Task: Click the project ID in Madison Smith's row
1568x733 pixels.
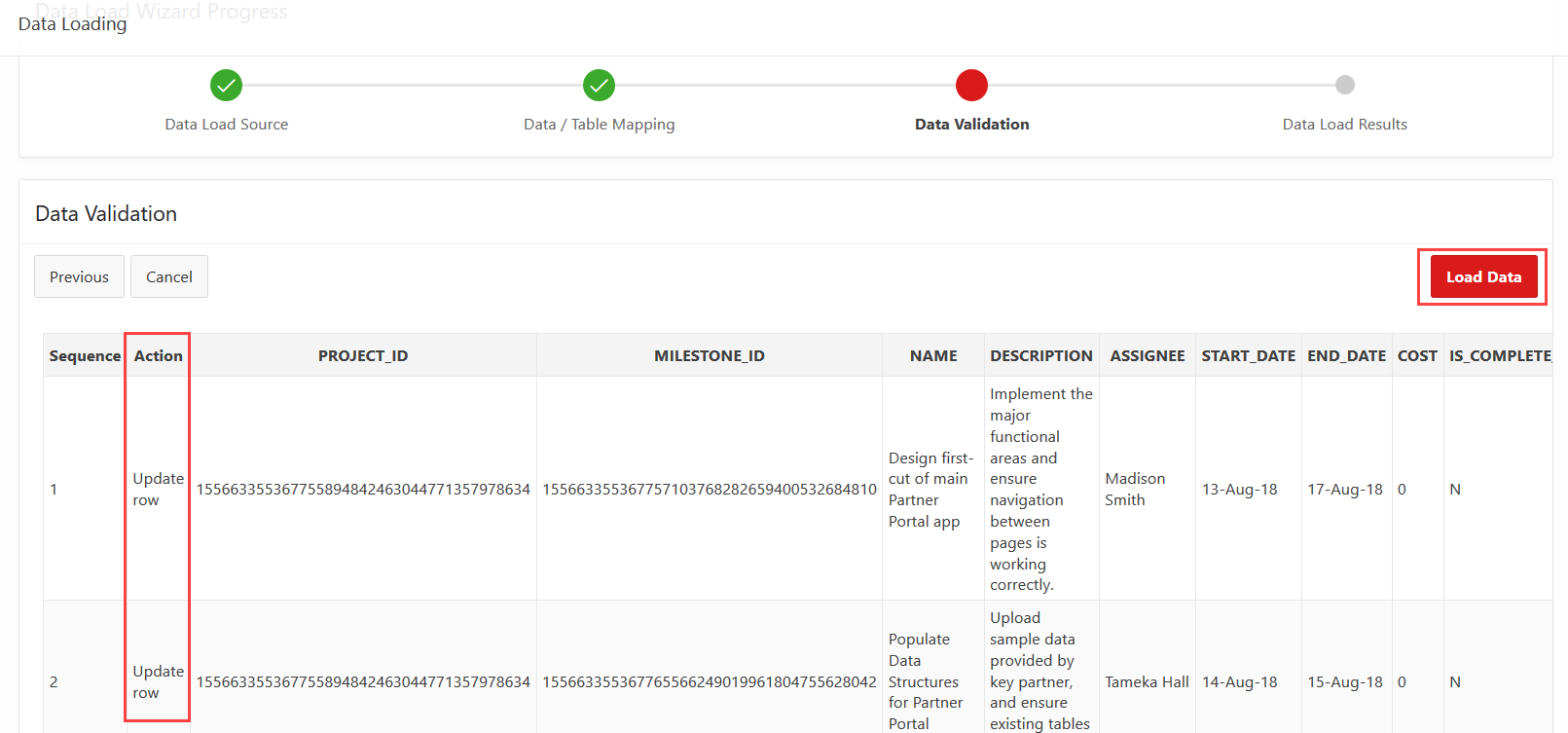Action: pyautogui.click(x=363, y=490)
